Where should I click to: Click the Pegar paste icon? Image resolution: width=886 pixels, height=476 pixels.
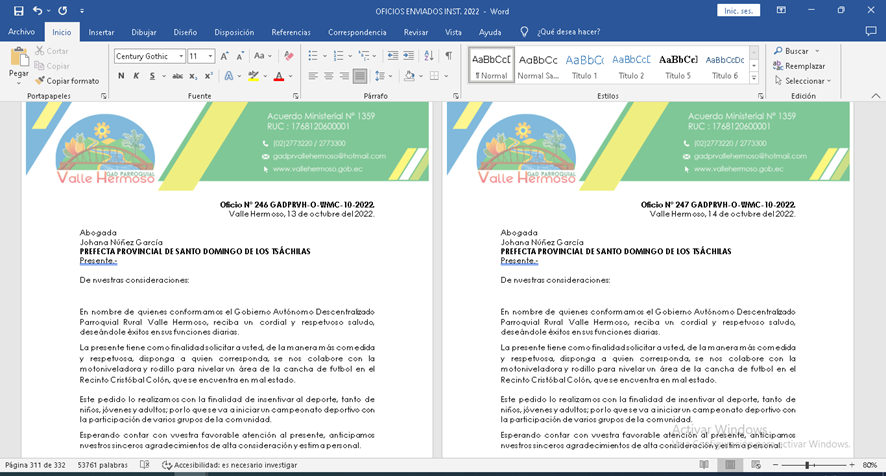pyautogui.click(x=18, y=60)
